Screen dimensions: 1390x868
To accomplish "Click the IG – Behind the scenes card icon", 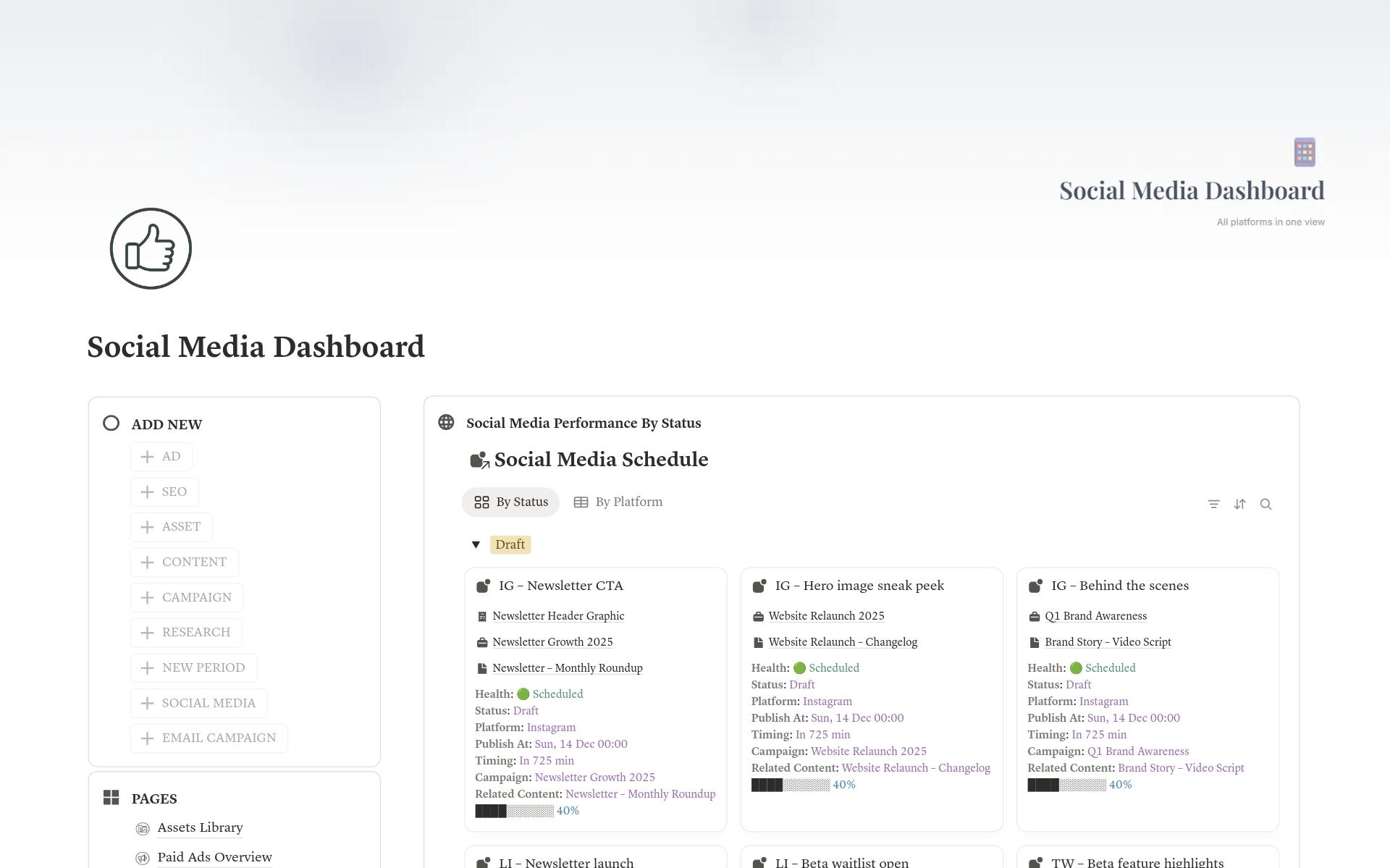I will pyautogui.click(x=1036, y=586).
